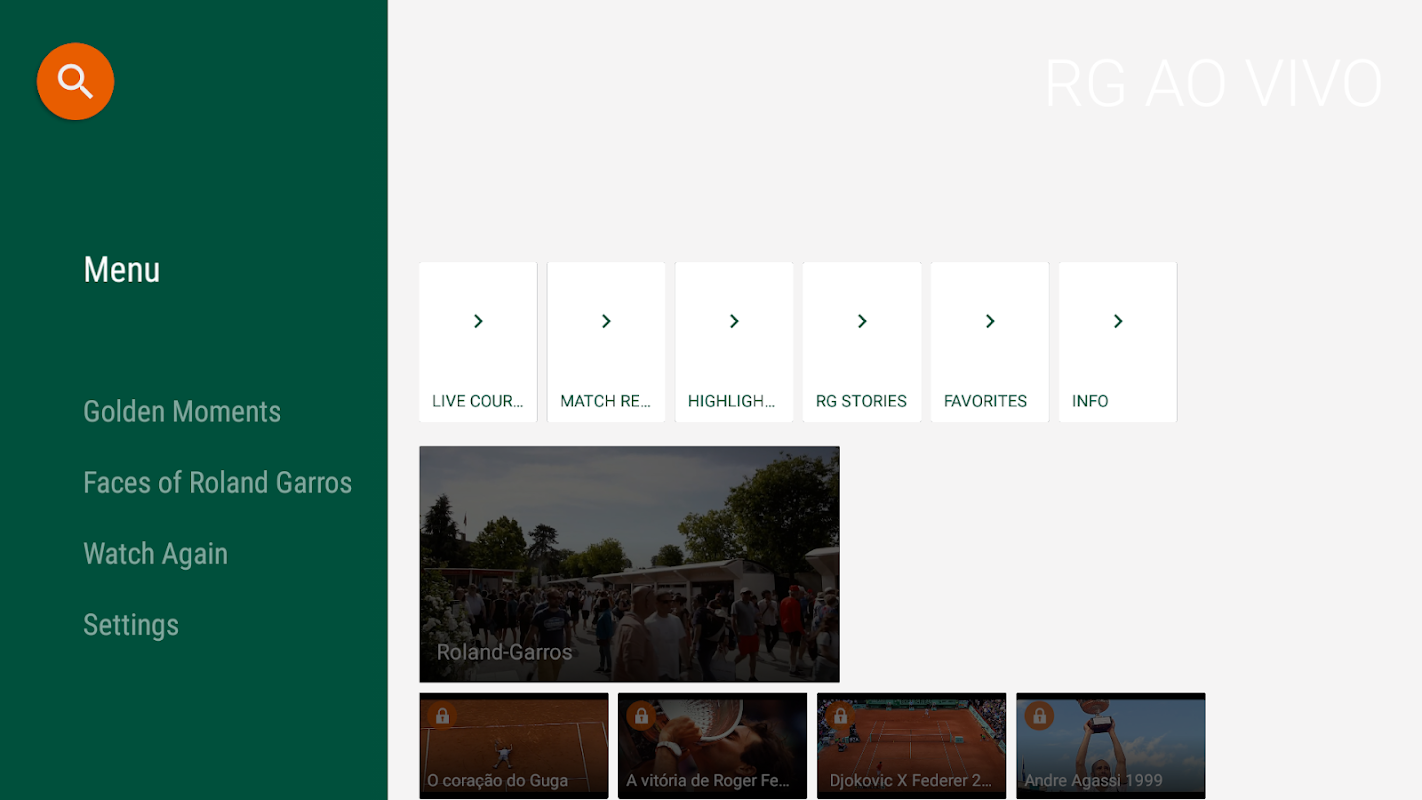Click lock icon on Andre Agassi 1999 video

(1039, 716)
